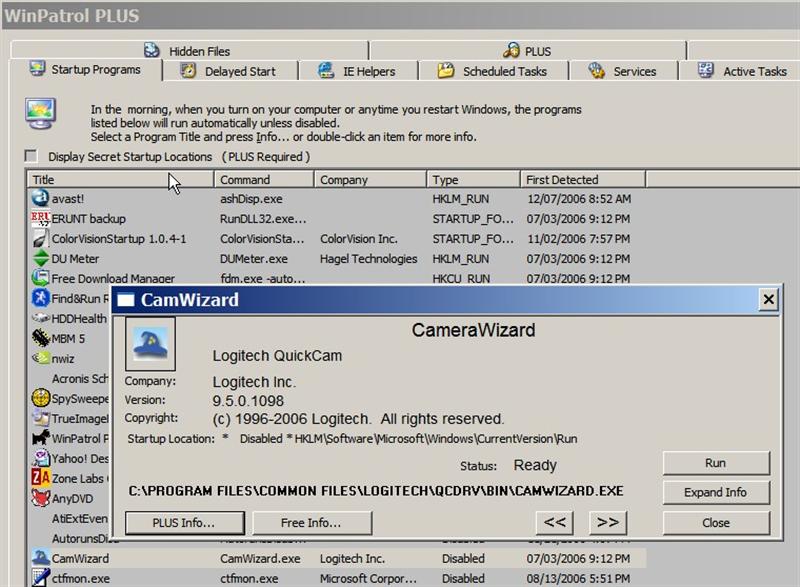Open the Delayed Start tab
Screen dimensions: 800x587
229,71
